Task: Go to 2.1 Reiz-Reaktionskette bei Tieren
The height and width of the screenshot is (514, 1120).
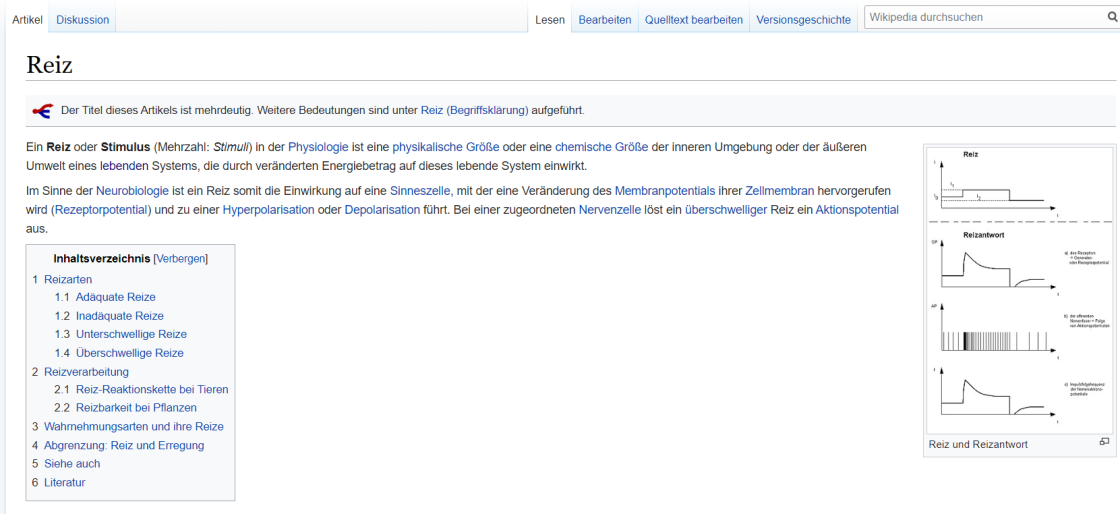Action: pyautogui.click(x=151, y=390)
